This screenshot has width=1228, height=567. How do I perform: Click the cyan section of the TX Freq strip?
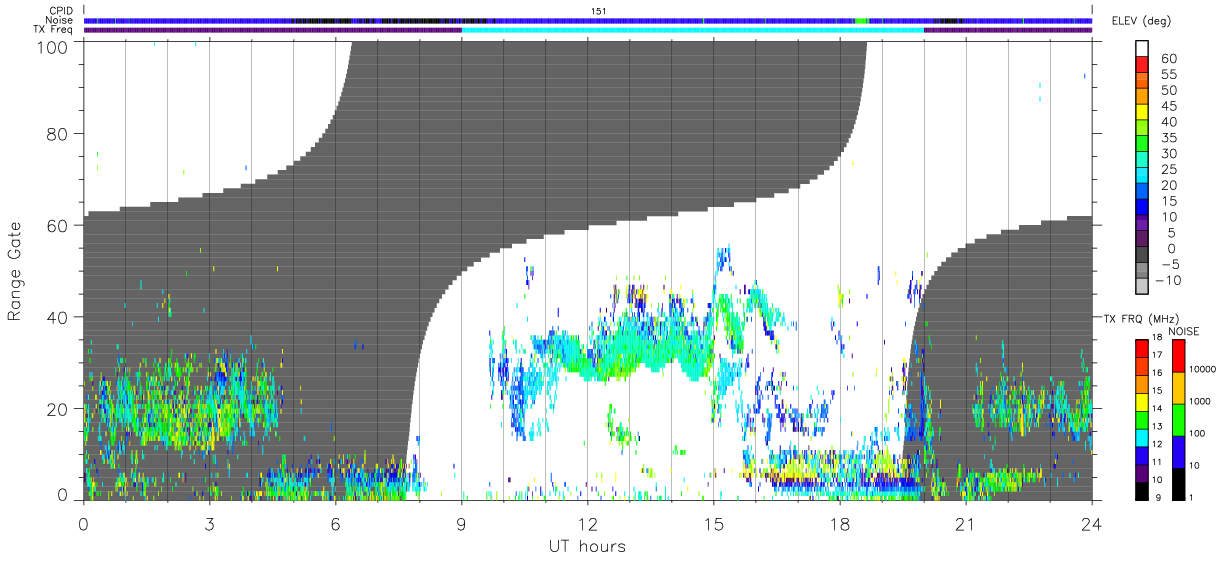(692, 30)
